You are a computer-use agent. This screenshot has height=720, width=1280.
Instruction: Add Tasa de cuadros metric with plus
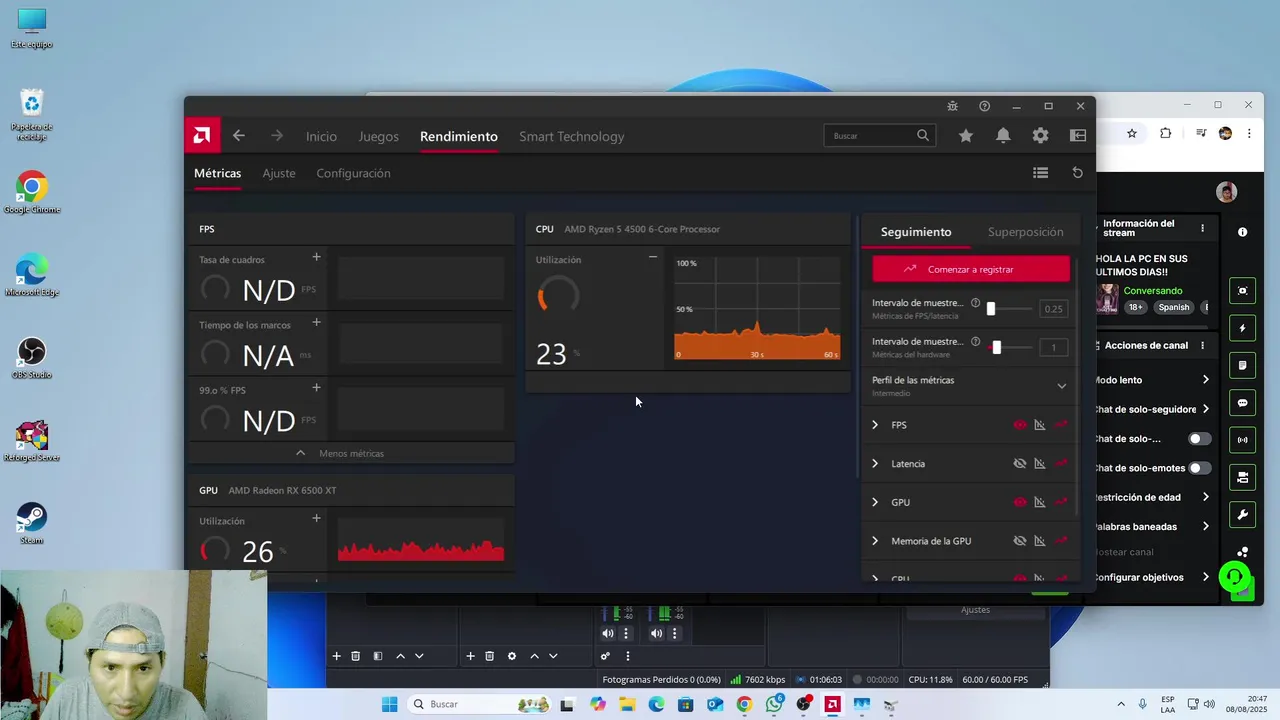[316, 257]
